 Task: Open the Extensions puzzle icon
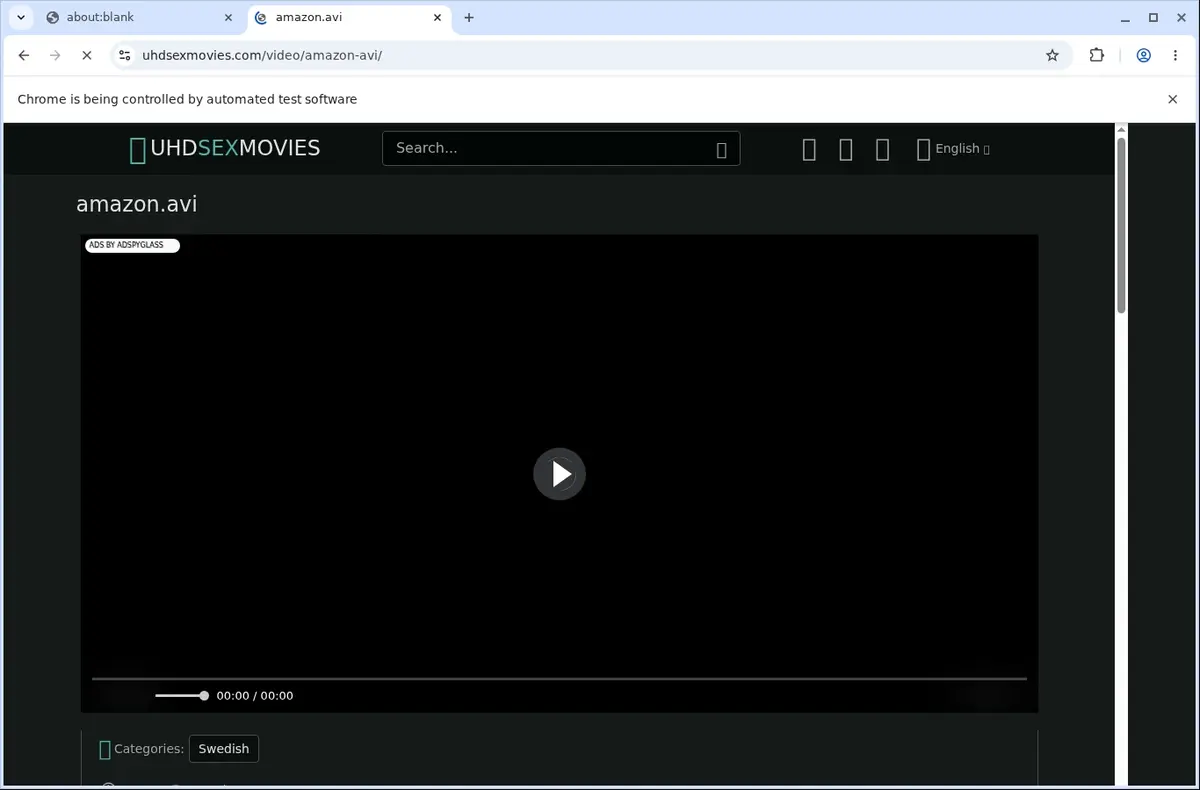point(1097,55)
